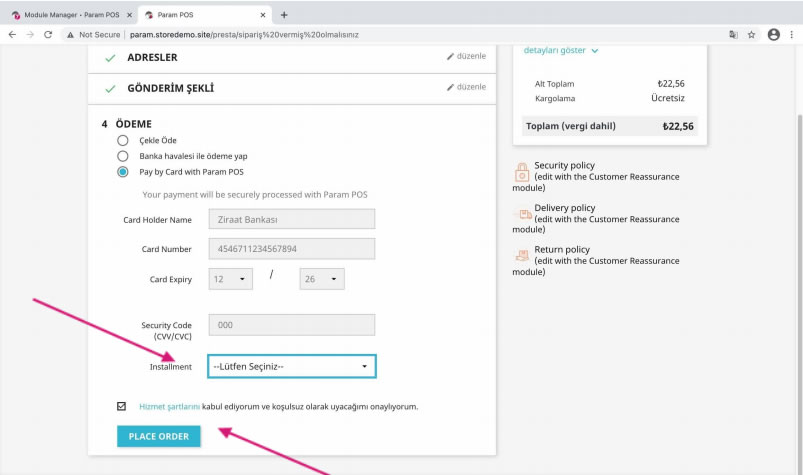Viewport: 803px width, 475px height.
Task: Click the Not Secure warning icon
Action: 70,35
